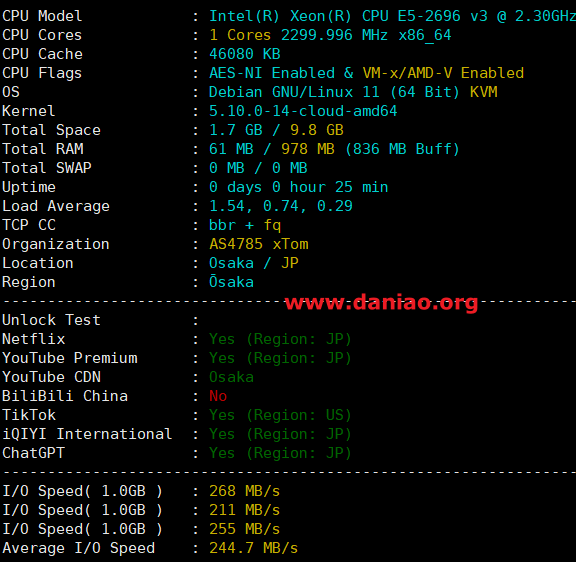
Task: Click TikTok 'Yes (Region: US)' result
Action: point(280,415)
